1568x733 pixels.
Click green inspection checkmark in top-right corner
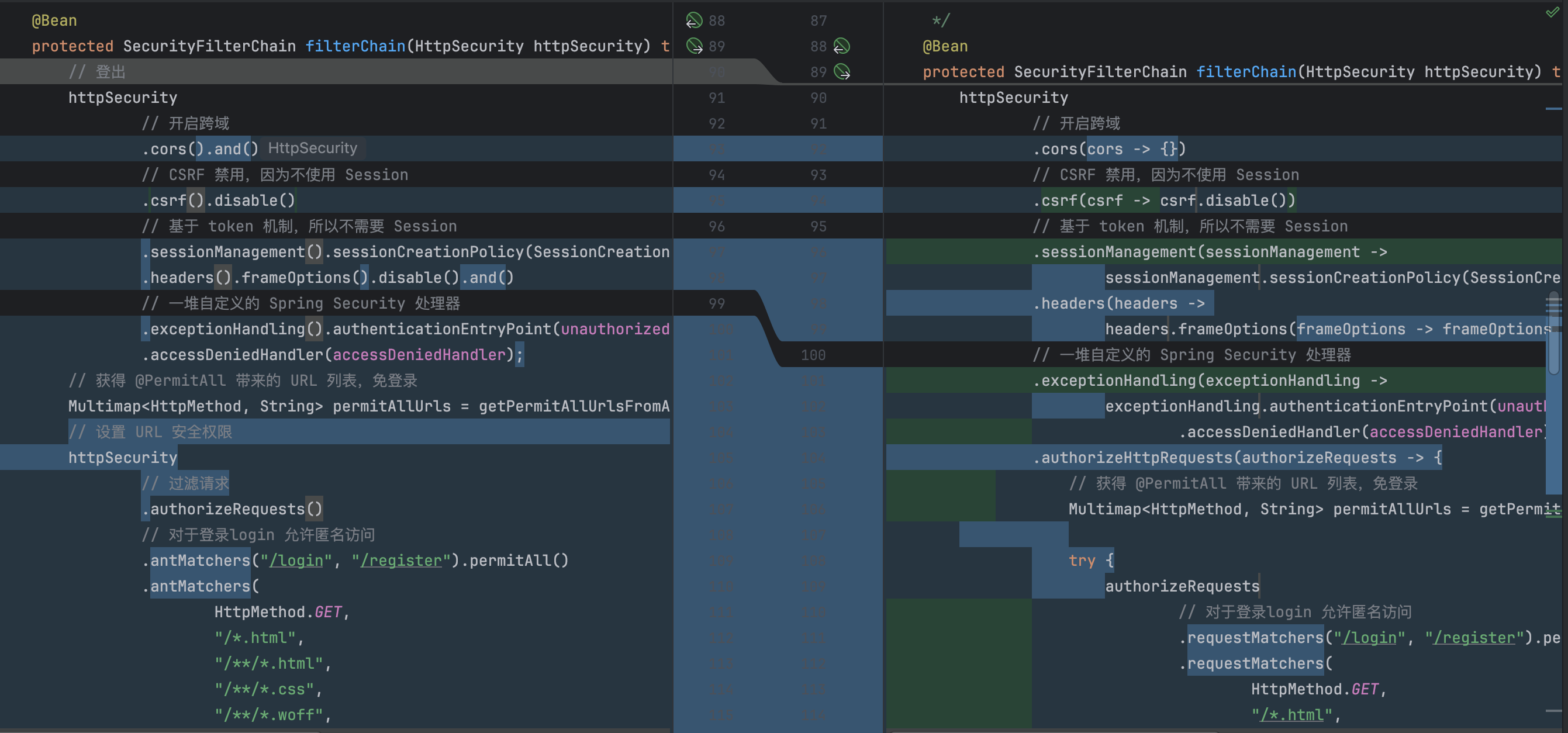[1553, 12]
